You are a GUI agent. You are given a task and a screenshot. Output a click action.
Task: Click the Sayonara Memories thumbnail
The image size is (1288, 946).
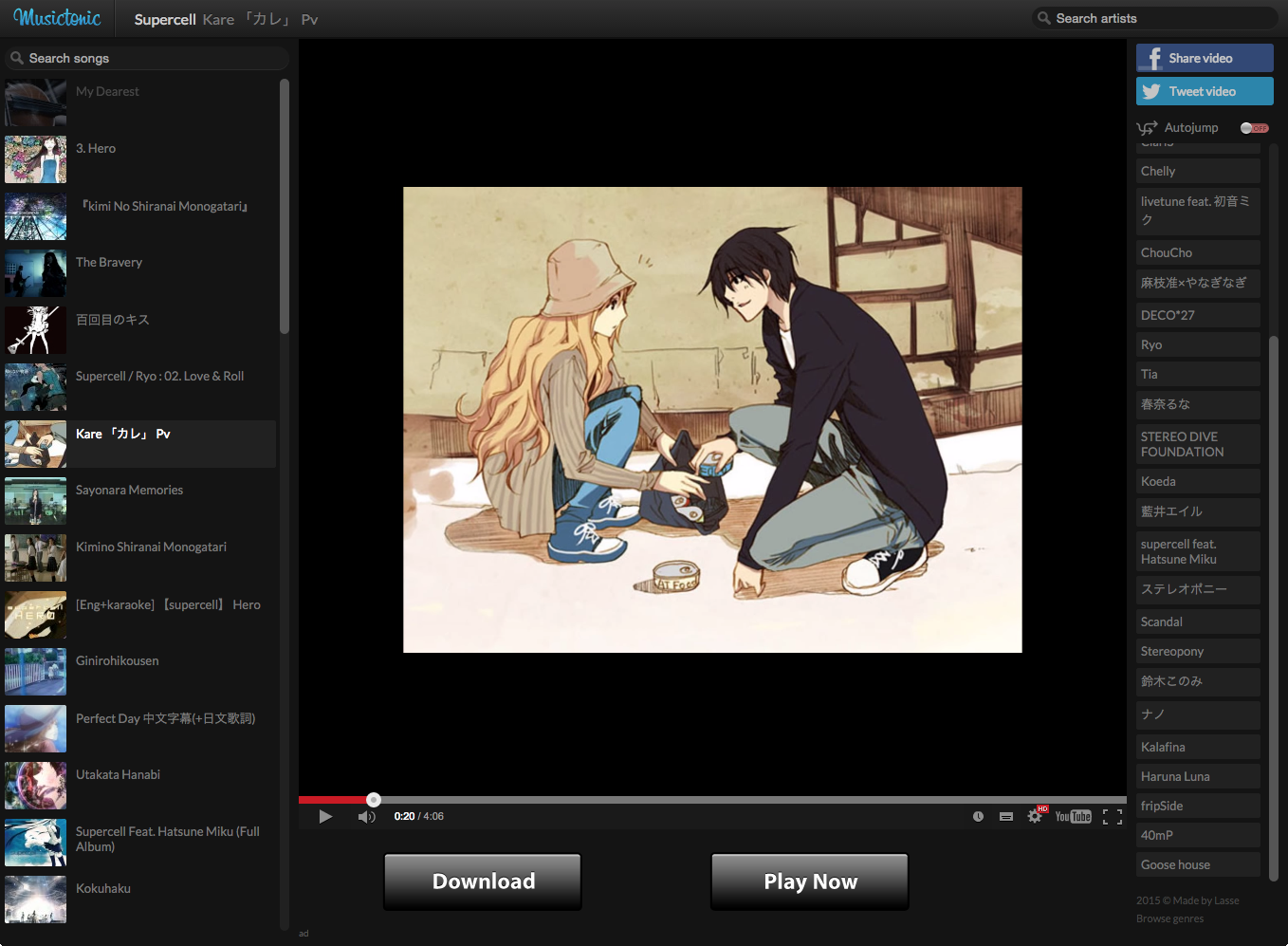coord(35,501)
